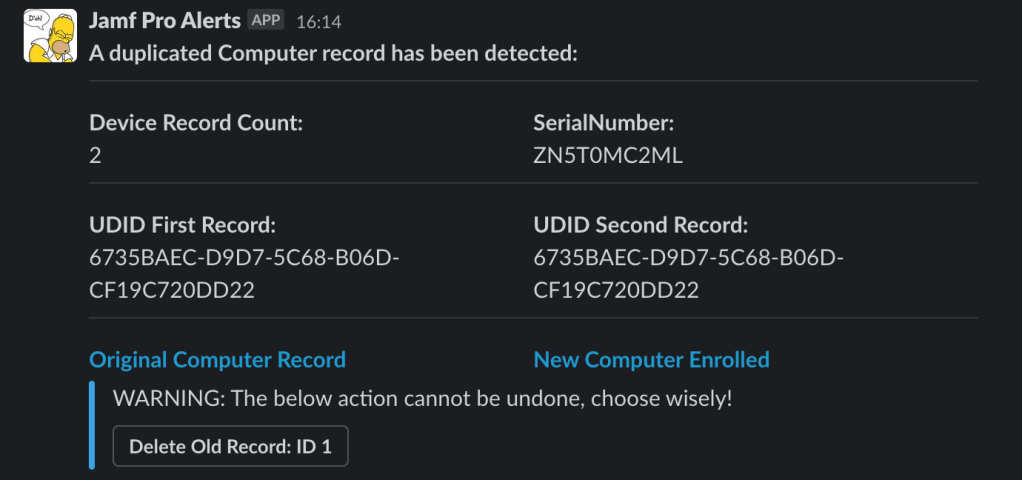The height and width of the screenshot is (480, 1022).
Task: Click the WARNING cannot be undone text
Action: click(423, 398)
